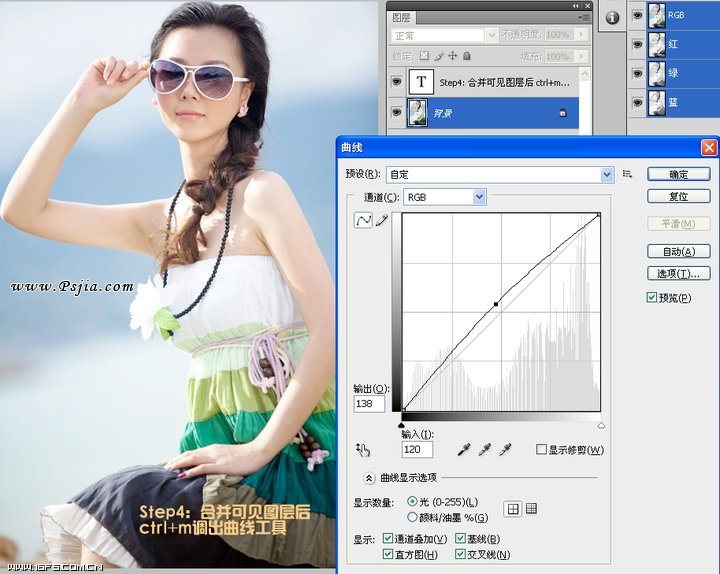Toggle visibility of the 蓝 channel
The width and height of the screenshot is (720, 574).
(x=637, y=102)
